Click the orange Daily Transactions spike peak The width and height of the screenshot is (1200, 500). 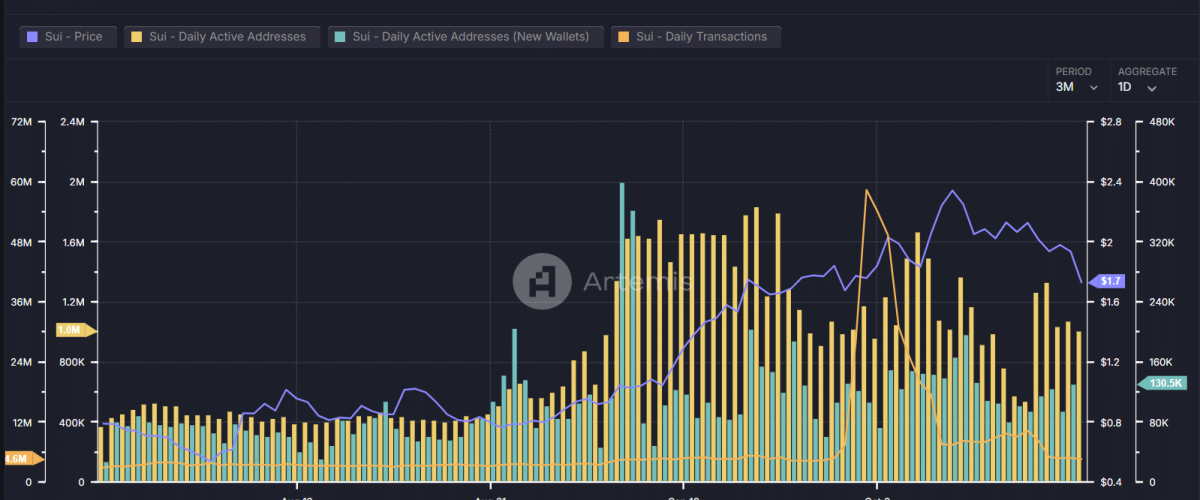click(x=866, y=190)
